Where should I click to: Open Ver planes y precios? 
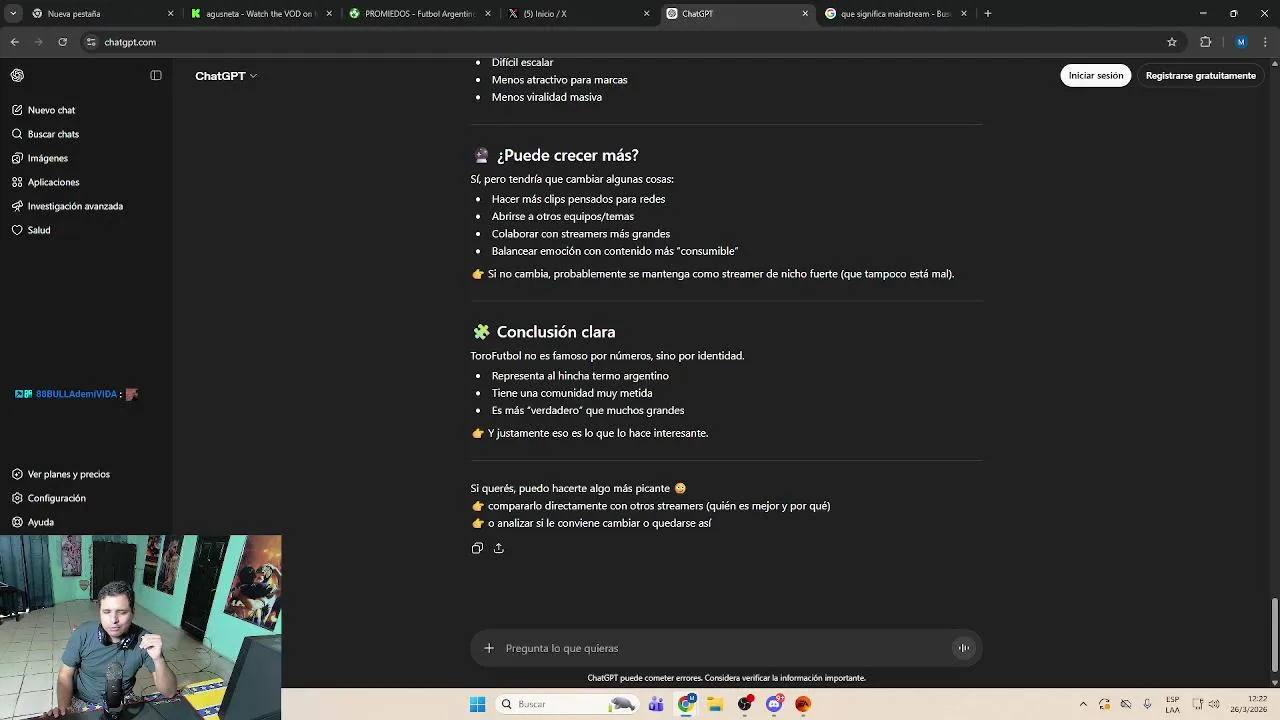coord(68,474)
